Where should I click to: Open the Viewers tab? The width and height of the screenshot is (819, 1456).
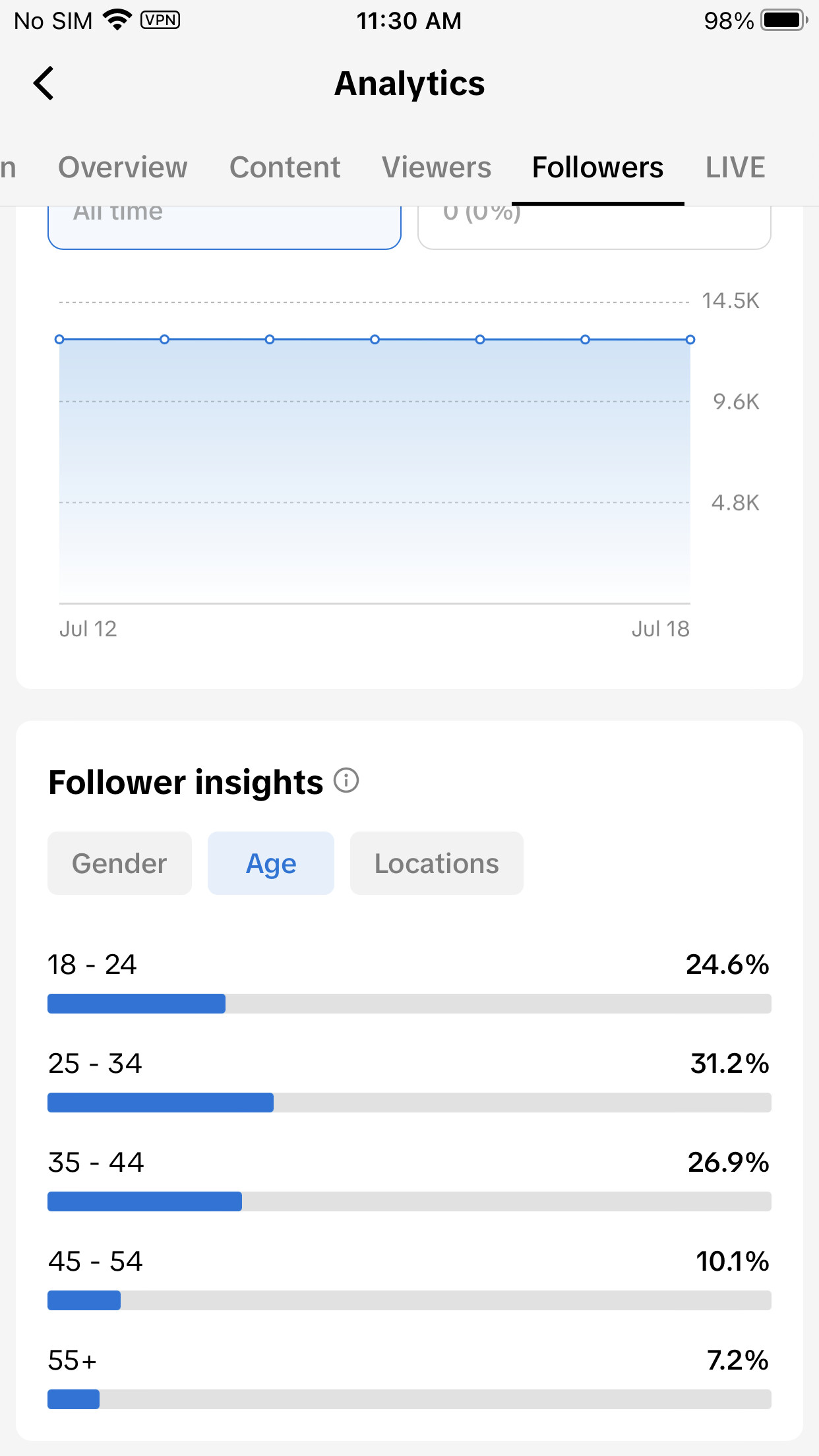coord(437,167)
